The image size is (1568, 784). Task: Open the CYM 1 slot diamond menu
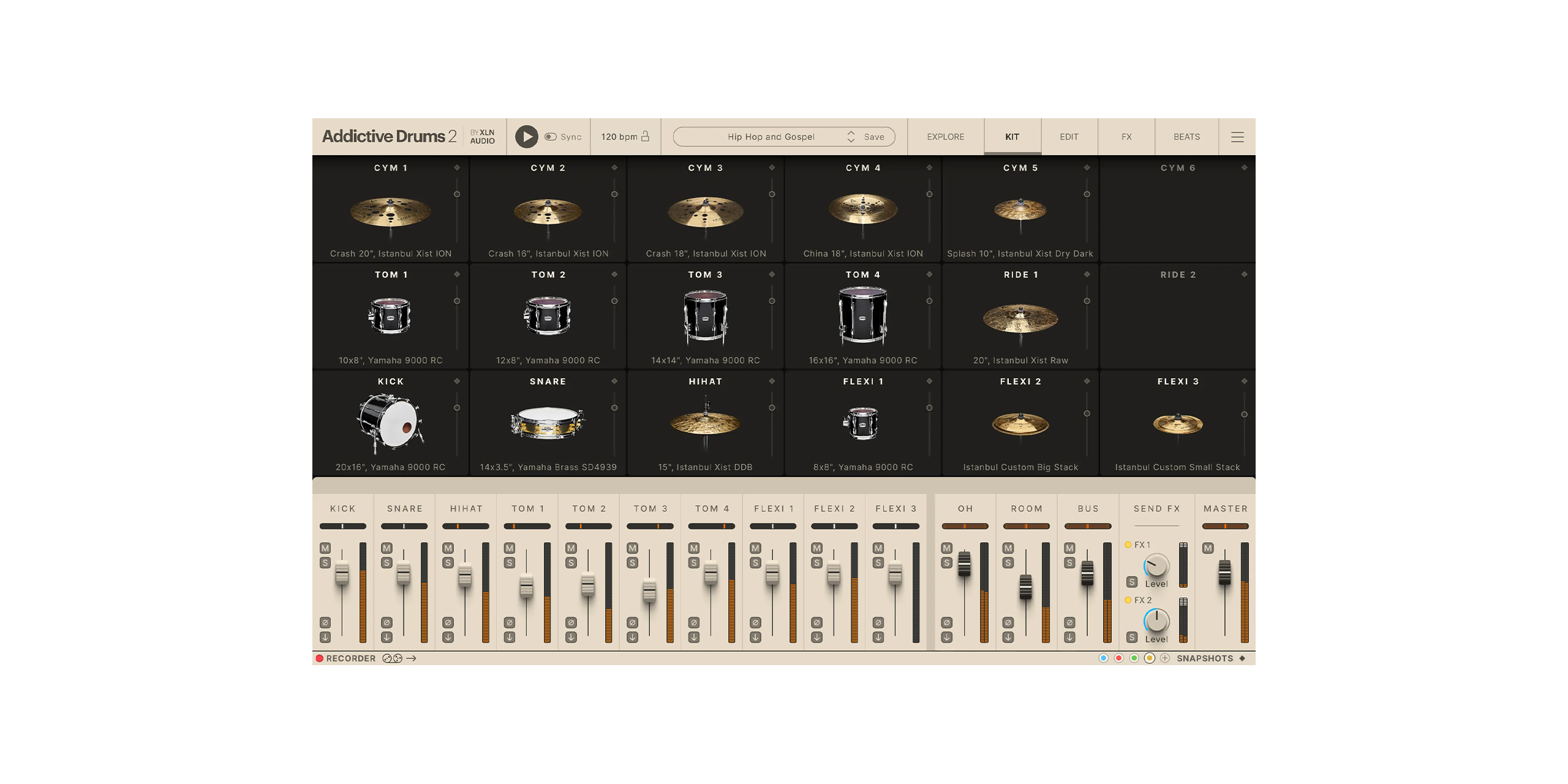457,168
